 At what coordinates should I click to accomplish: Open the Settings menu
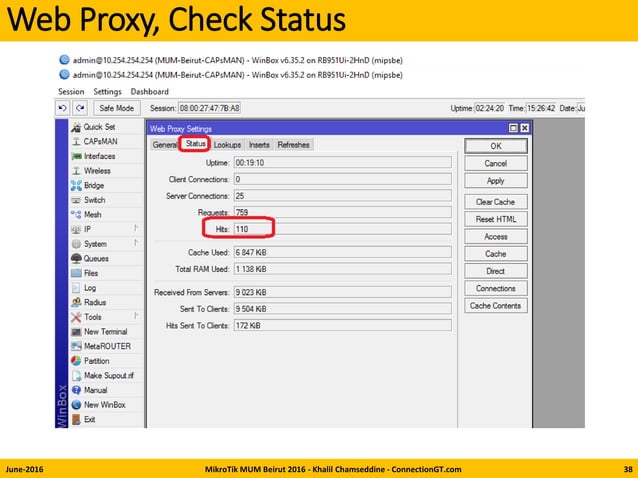point(107,92)
